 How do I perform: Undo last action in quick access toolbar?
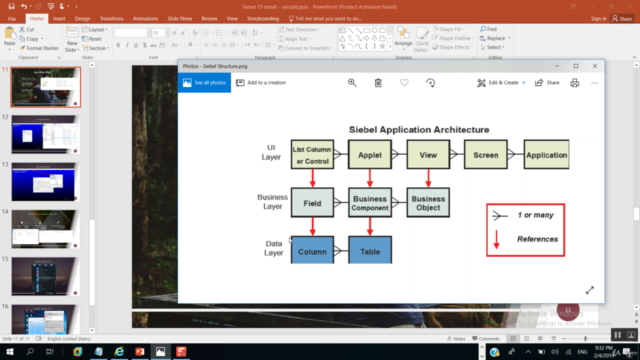[24, 7]
